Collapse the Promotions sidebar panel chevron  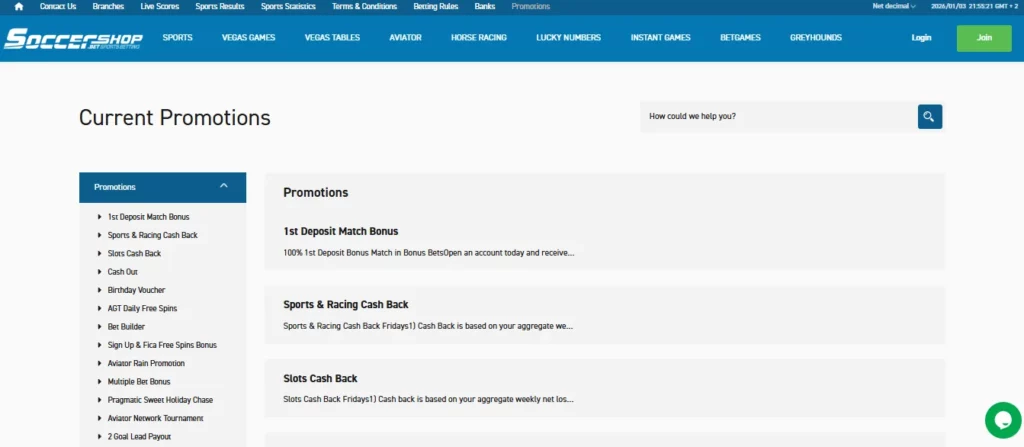point(224,186)
